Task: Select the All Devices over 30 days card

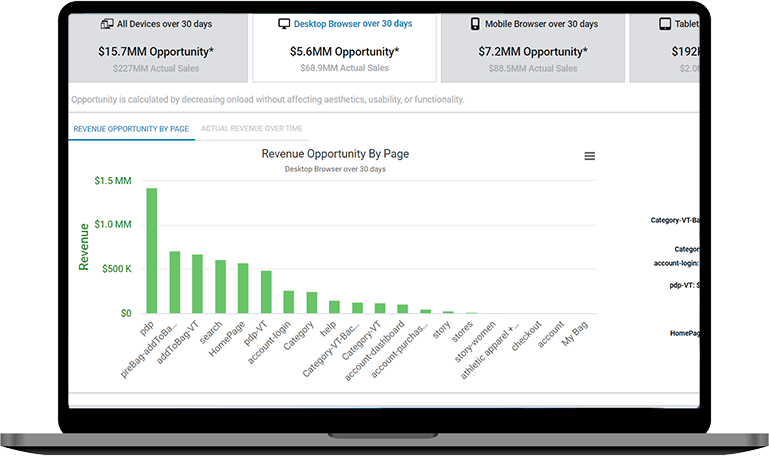Action: pyautogui.click(x=158, y=48)
